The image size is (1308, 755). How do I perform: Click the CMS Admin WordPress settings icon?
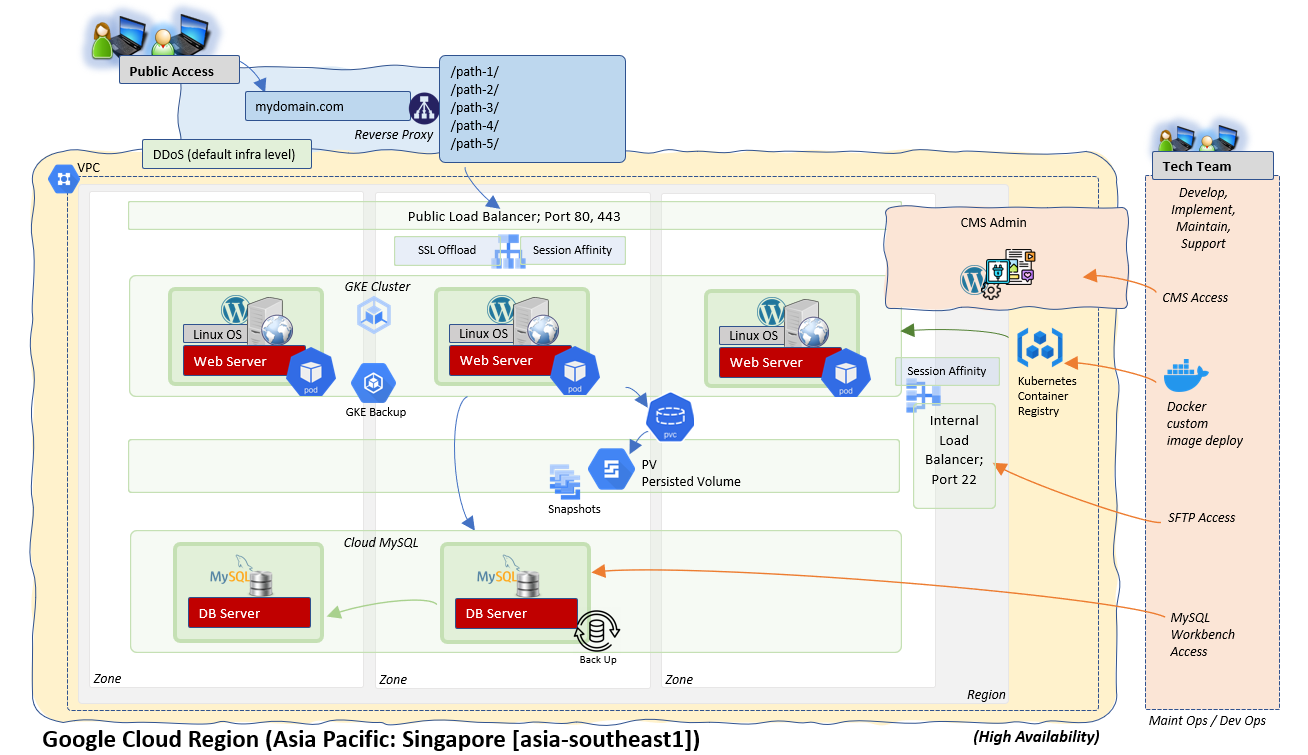coord(997,274)
